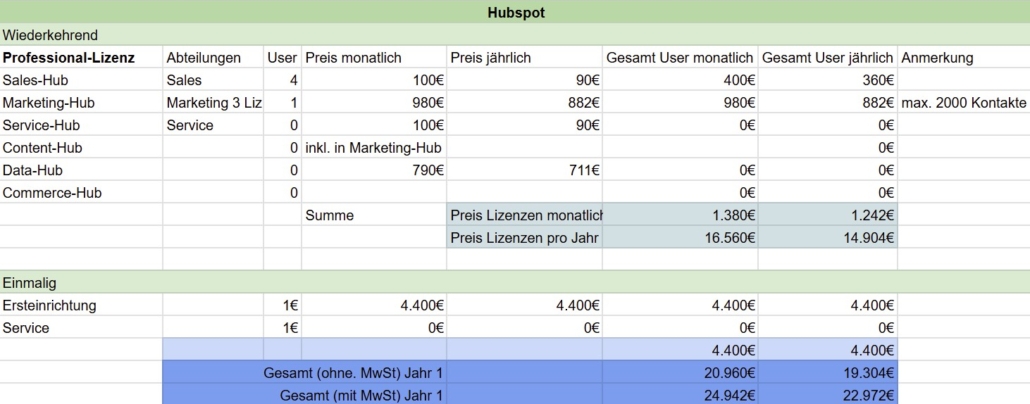Select the Gesamt User jährlich header

point(827,58)
